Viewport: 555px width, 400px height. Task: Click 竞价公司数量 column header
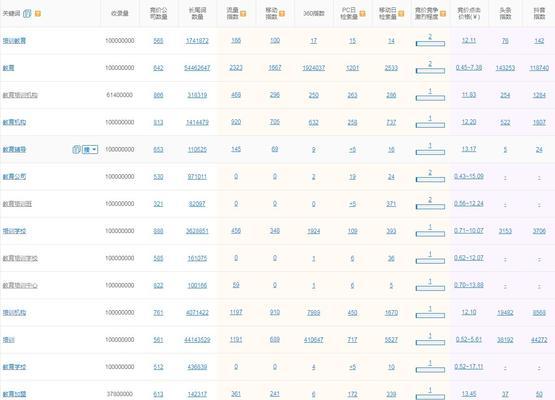[x=158, y=13]
